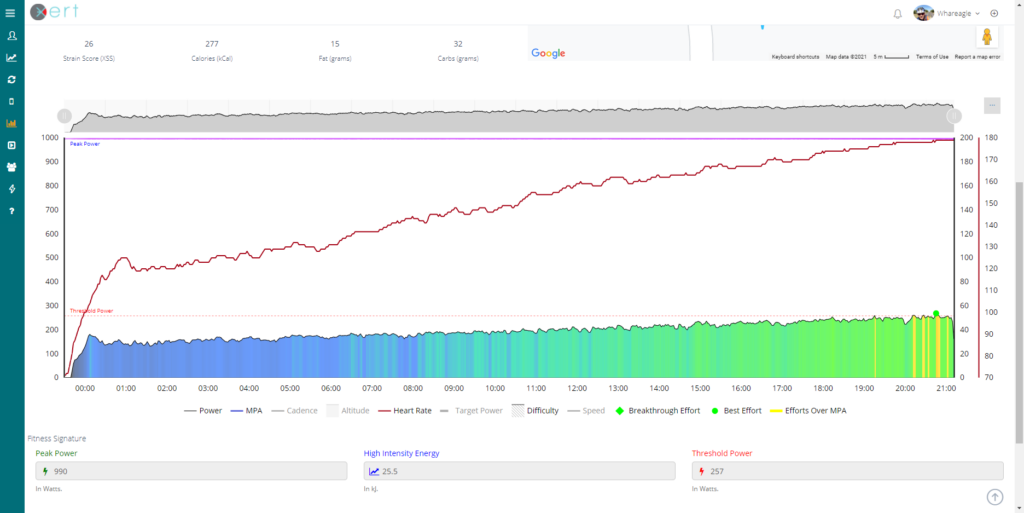This screenshot has height=513, width=1024.
Task: Open the mobile device icon in the sidebar
Action: (x=11, y=101)
